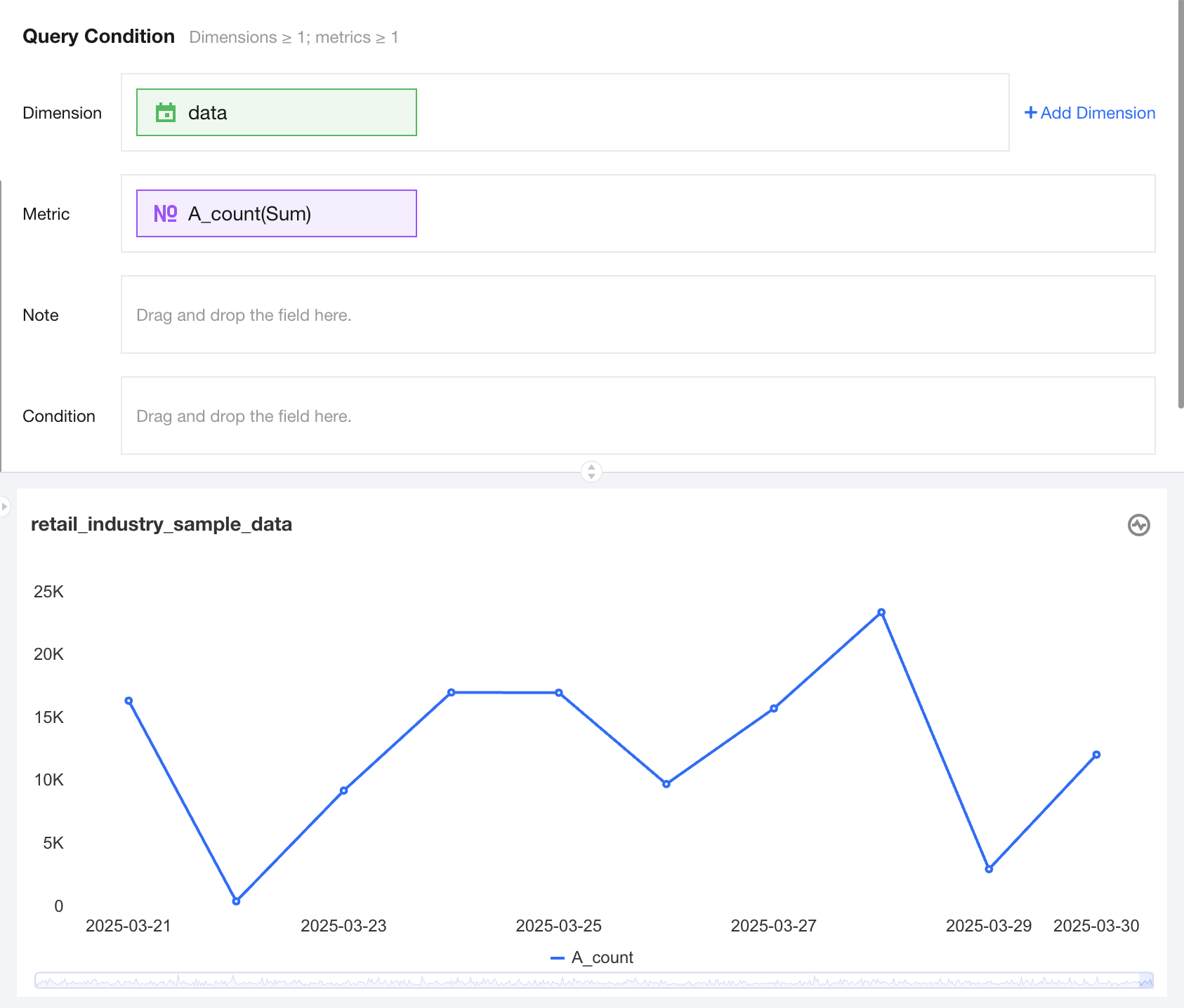Click the Condition field drop area
The width and height of the screenshot is (1184, 1008).
point(638,416)
